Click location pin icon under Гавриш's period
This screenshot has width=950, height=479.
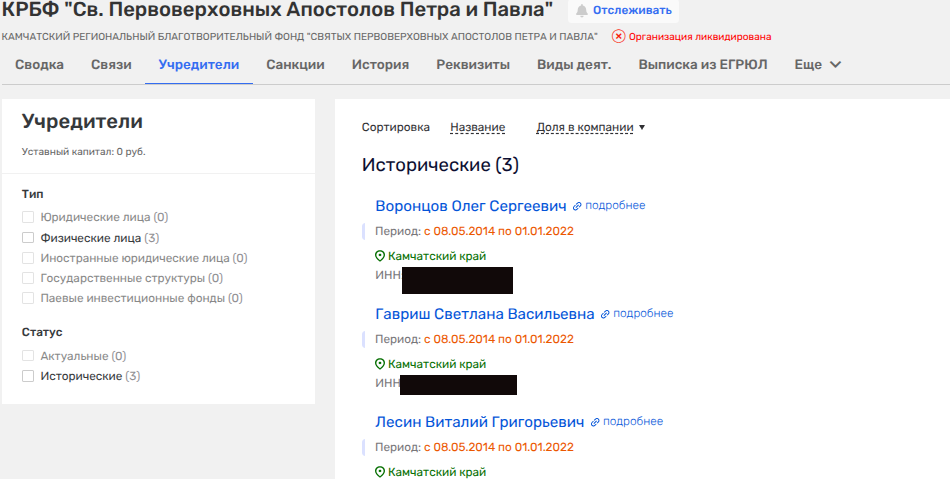tap(380, 364)
